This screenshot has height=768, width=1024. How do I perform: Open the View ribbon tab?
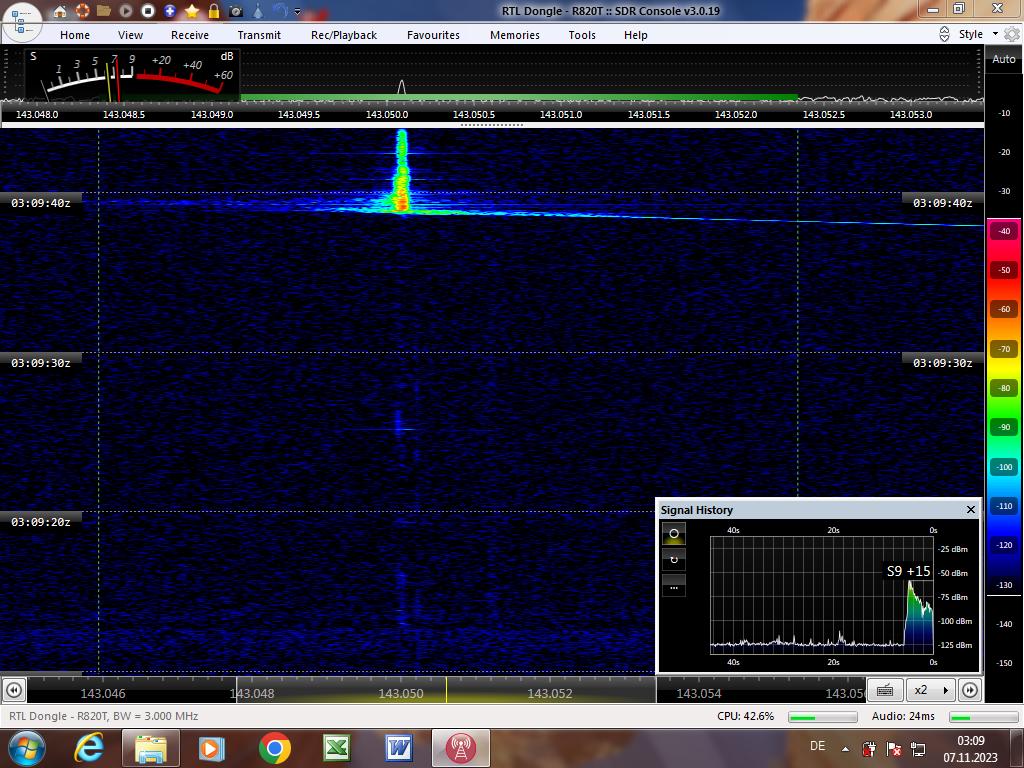pos(131,35)
